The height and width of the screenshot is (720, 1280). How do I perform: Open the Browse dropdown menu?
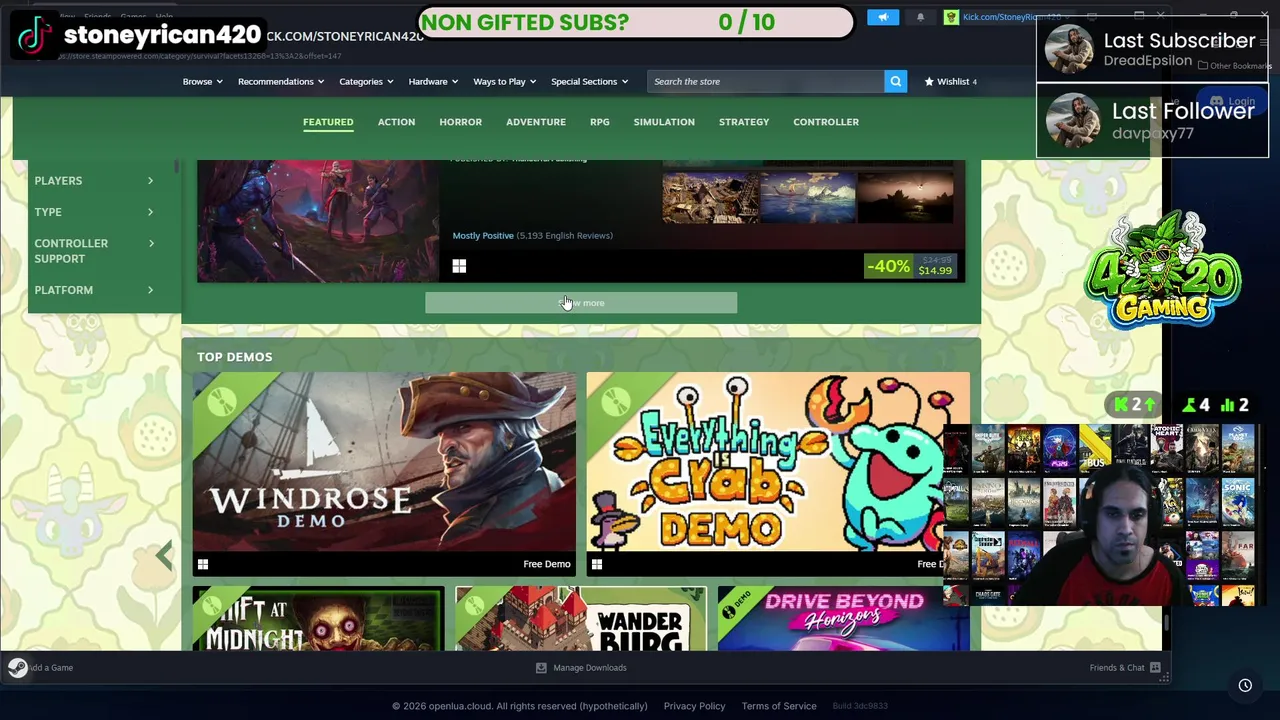[203, 82]
